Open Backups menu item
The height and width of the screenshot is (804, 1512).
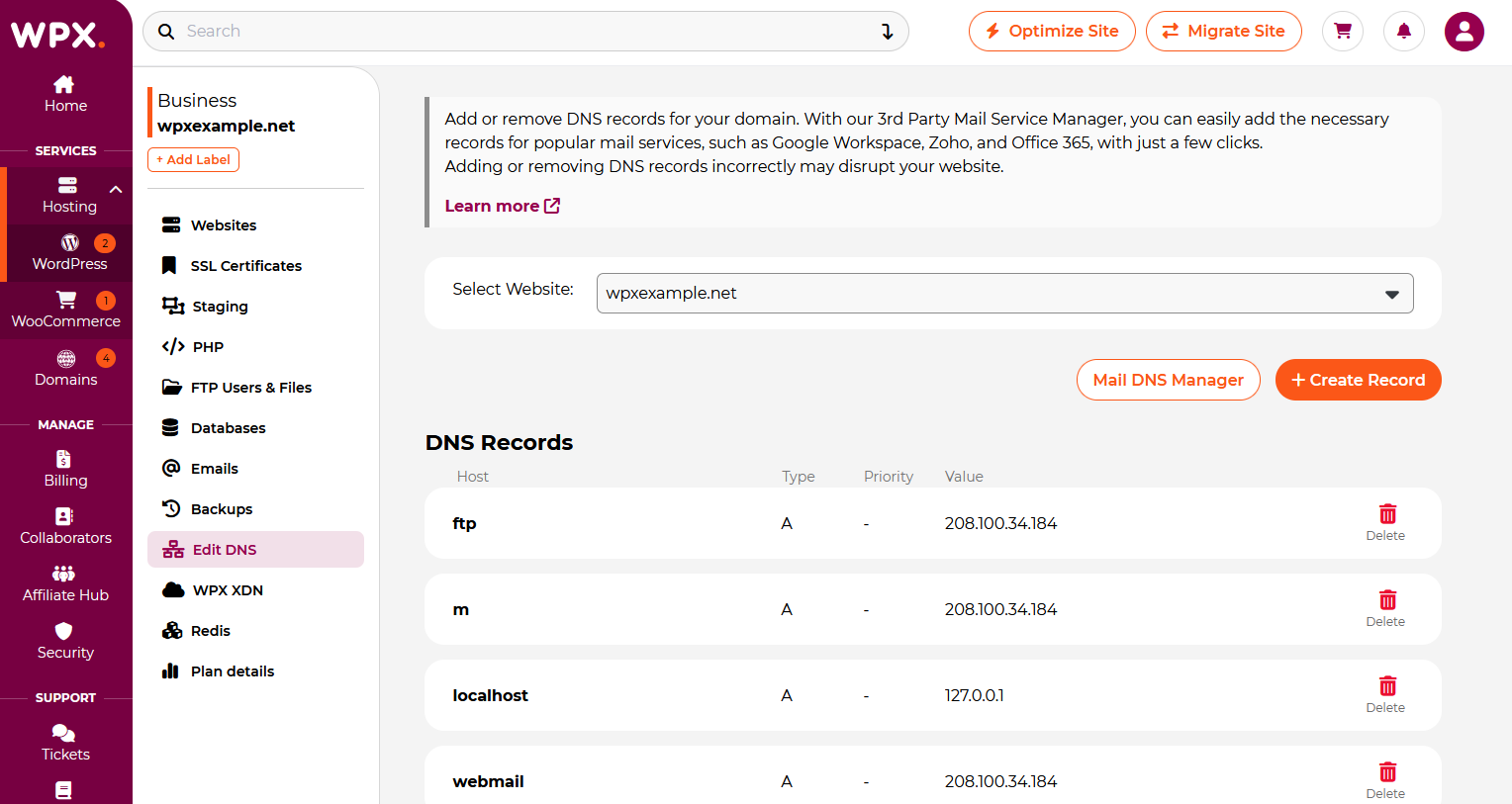tap(255, 509)
